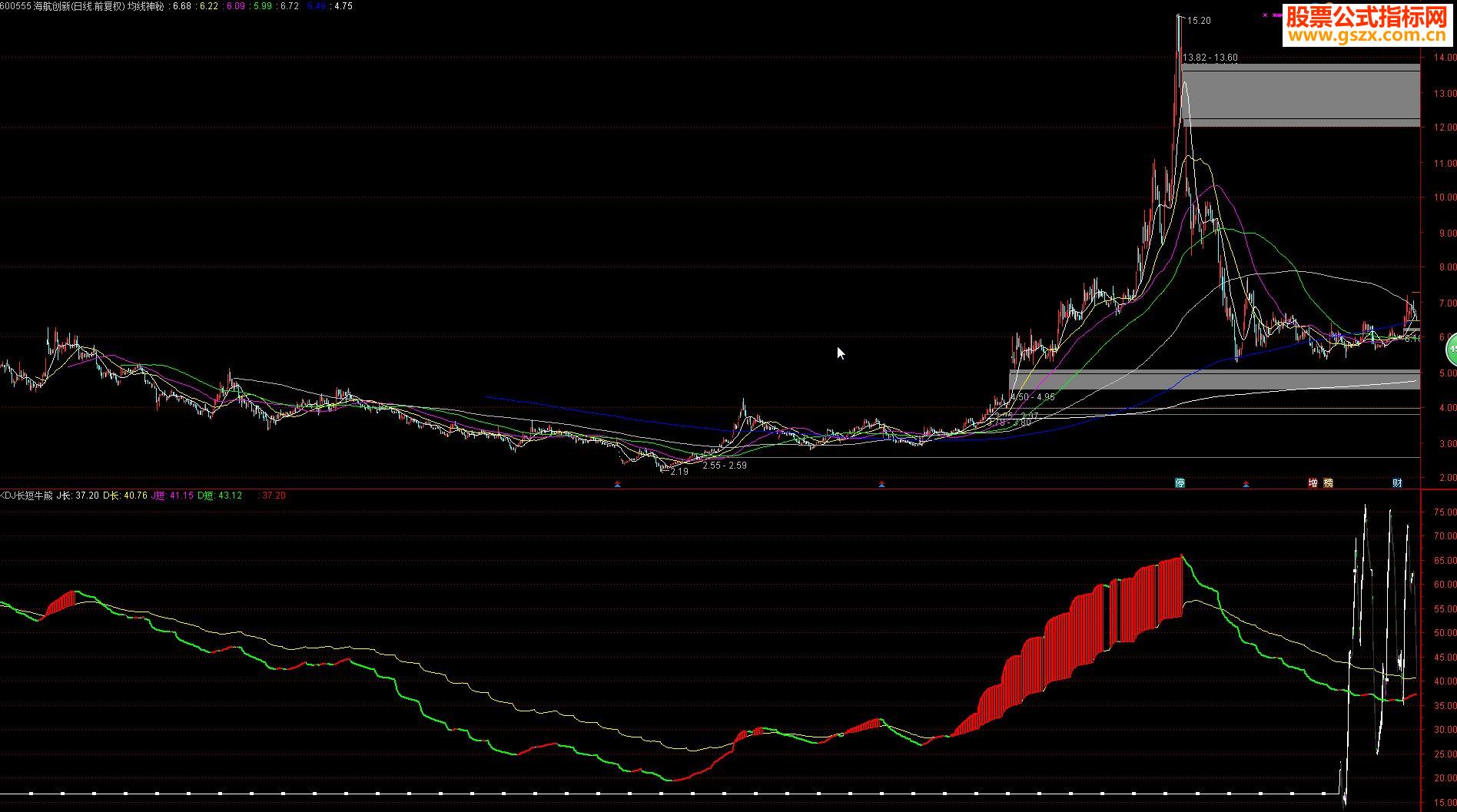The height and width of the screenshot is (812, 1457).
Task: Click the green 5.99 moving average value
Action: [x=263, y=5]
